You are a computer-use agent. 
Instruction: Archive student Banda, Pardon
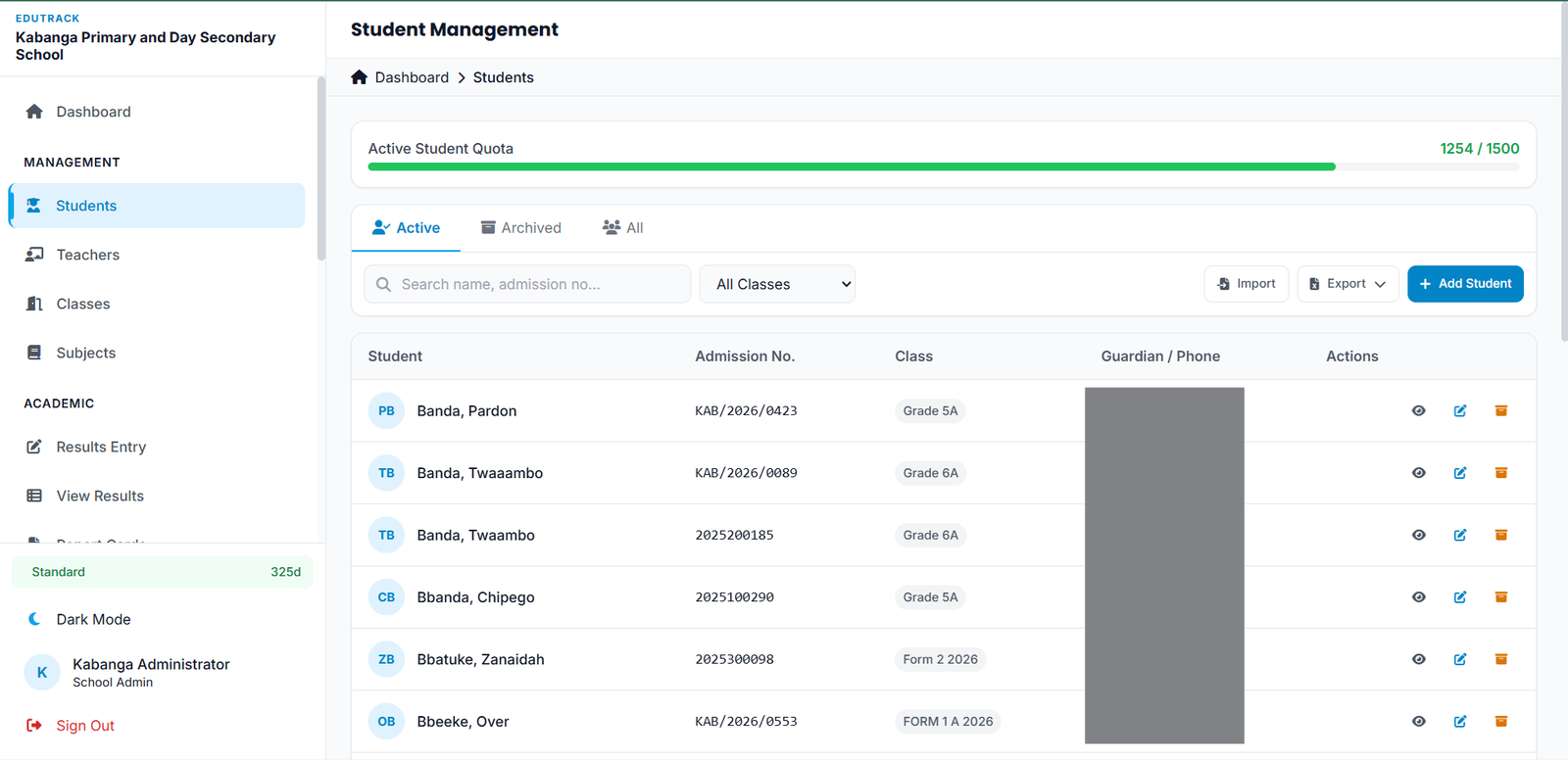click(x=1500, y=410)
